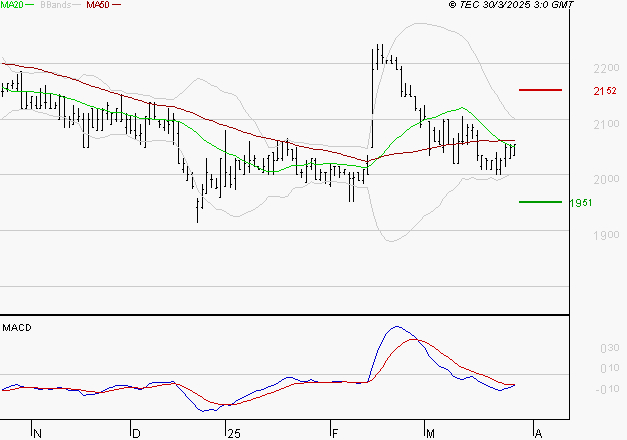Click the red 2152 resistance value

point(605,91)
